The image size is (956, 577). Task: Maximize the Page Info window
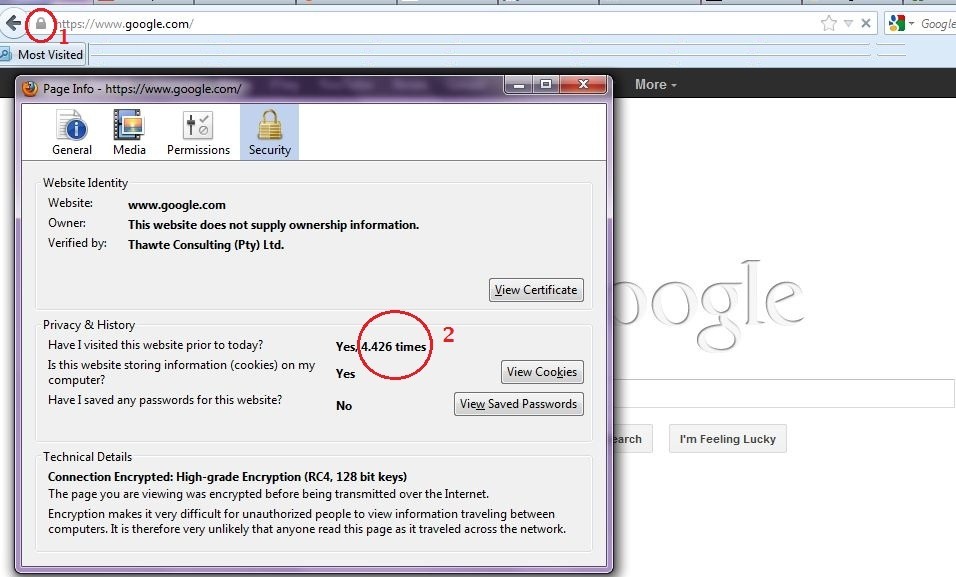[546, 85]
